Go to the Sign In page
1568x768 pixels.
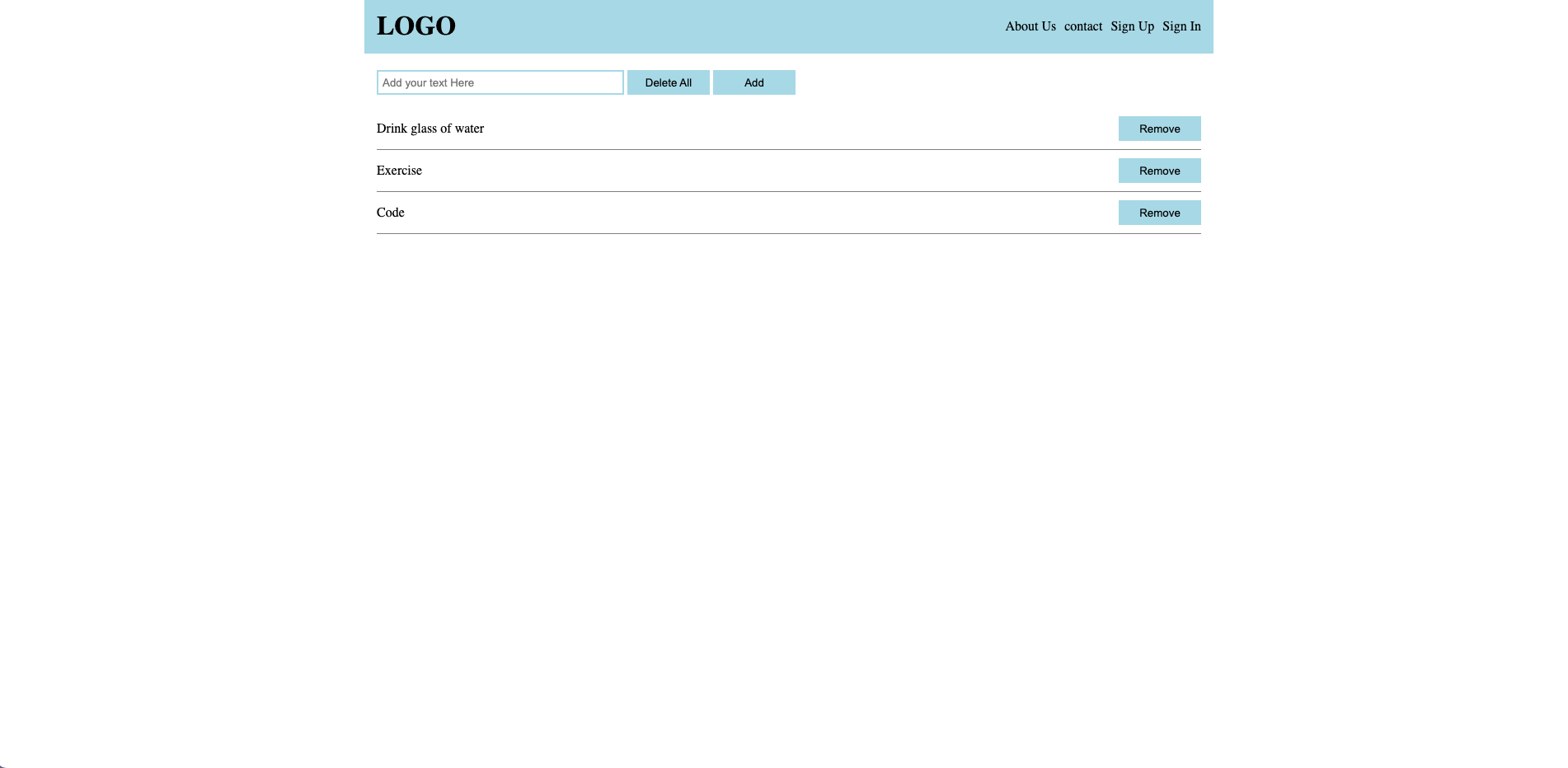tap(1181, 26)
